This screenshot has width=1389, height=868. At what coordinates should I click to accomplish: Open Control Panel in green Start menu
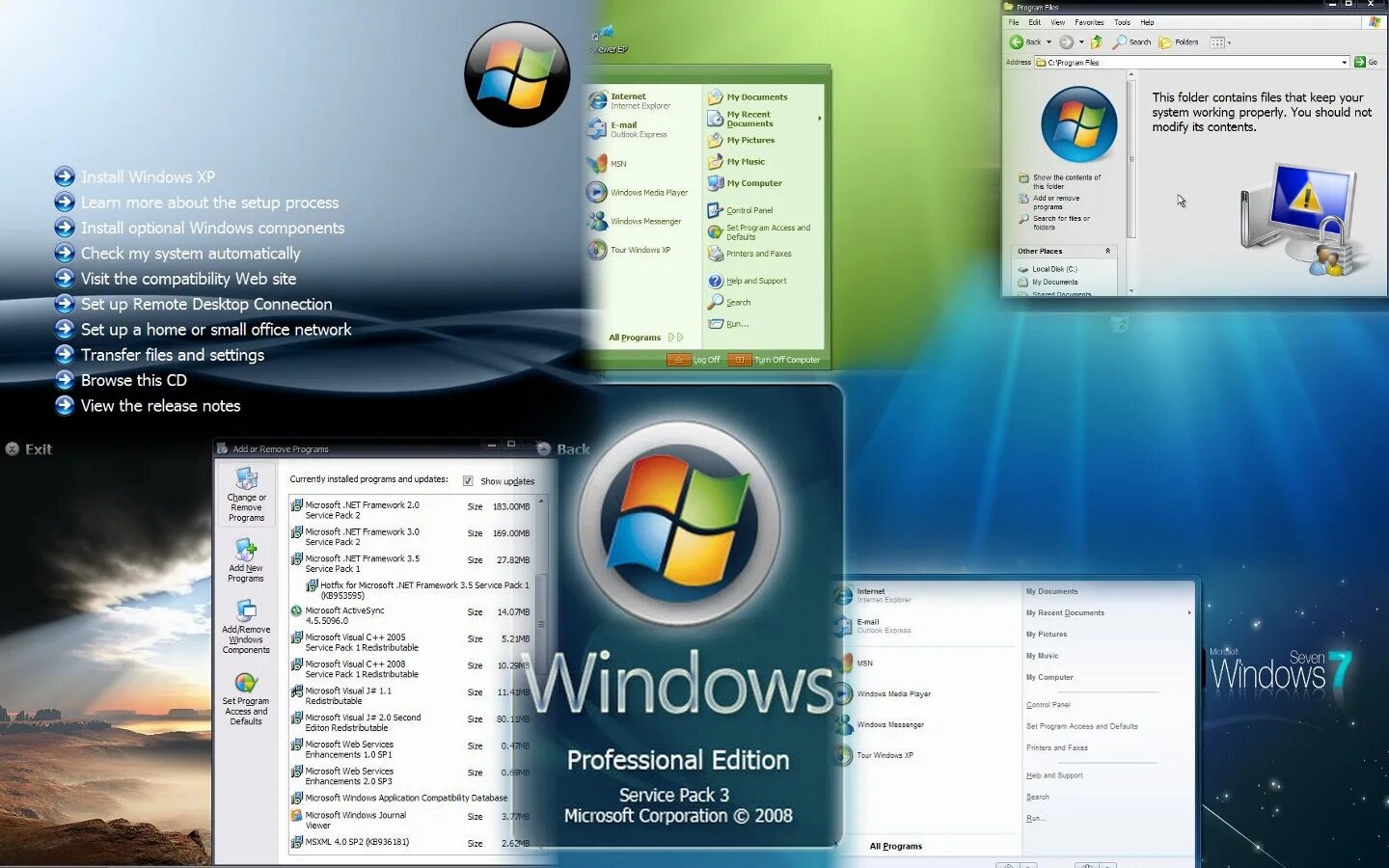740,210
